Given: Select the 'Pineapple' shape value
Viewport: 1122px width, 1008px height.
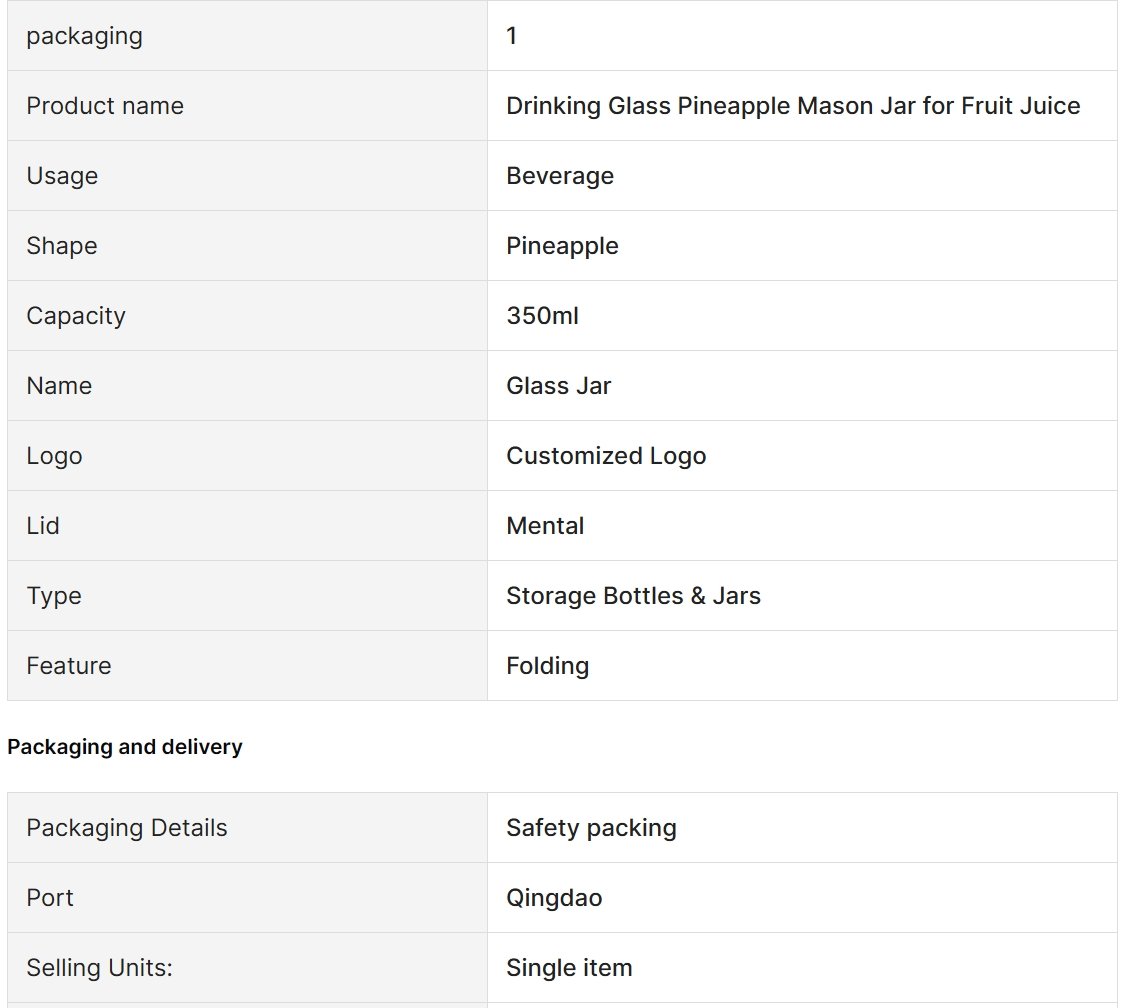Looking at the screenshot, I should point(562,246).
